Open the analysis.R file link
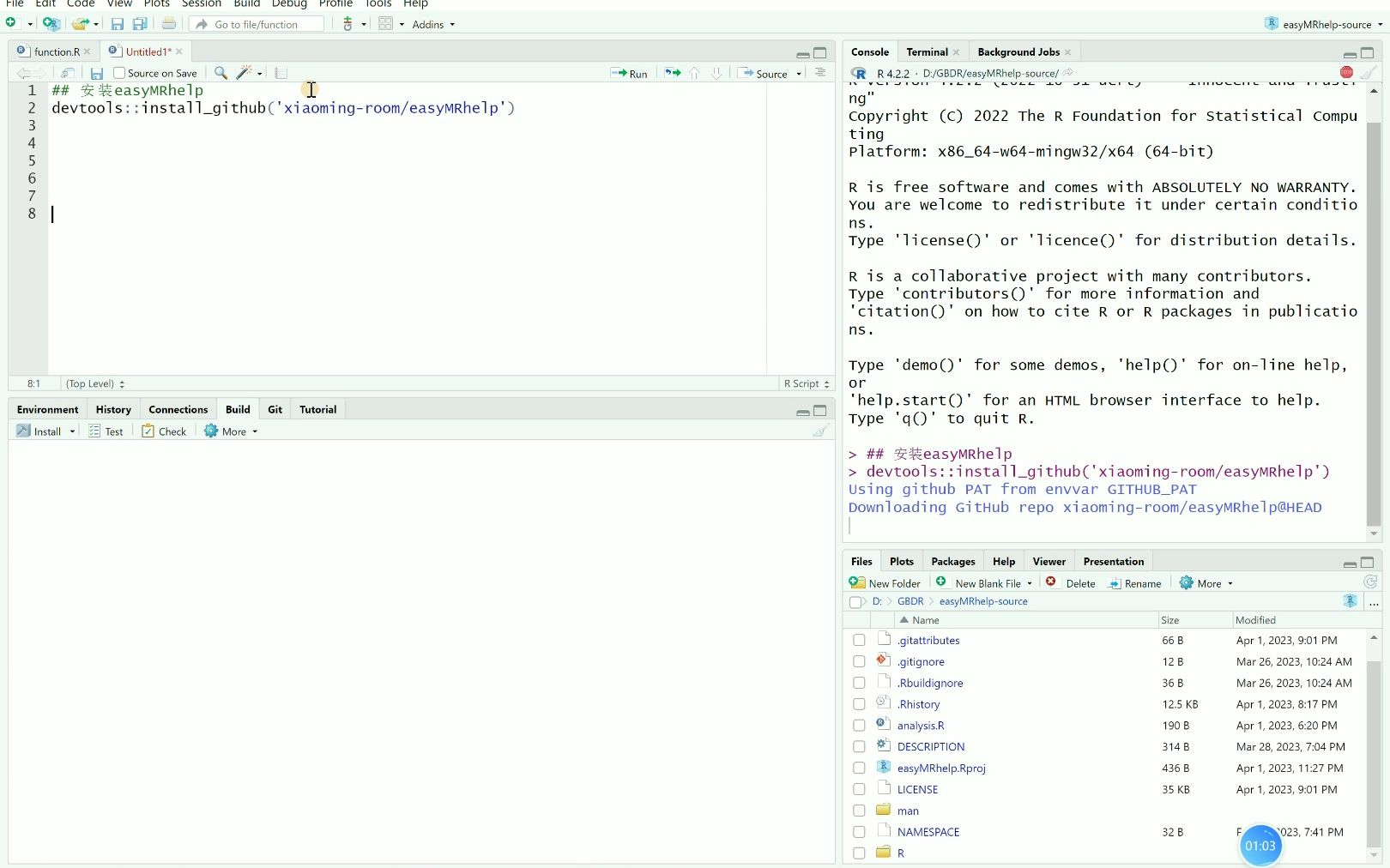The image size is (1390, 868). (x=921, y=726)
